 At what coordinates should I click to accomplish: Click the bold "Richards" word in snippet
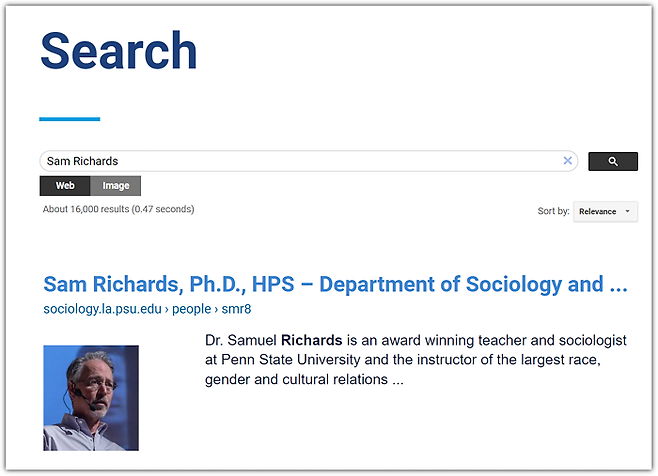[312, 338]
